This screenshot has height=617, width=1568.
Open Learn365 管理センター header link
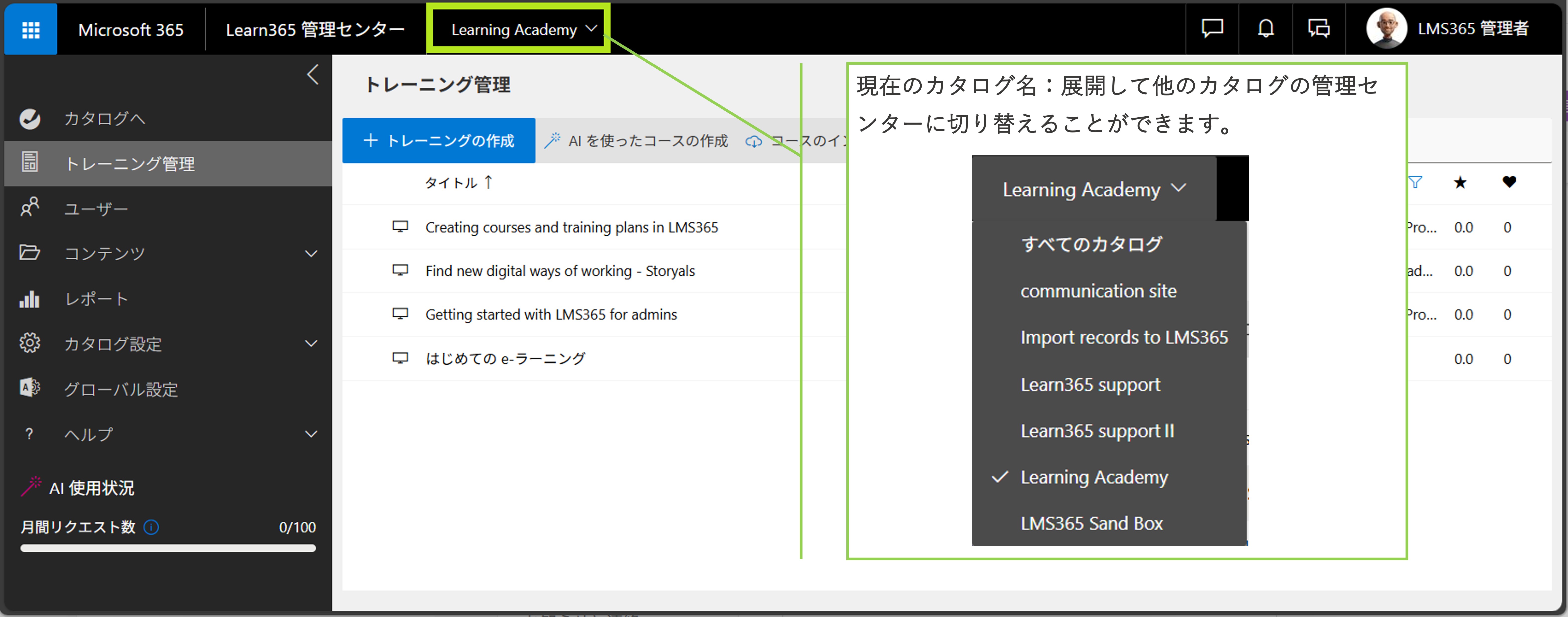pos(315,30)
